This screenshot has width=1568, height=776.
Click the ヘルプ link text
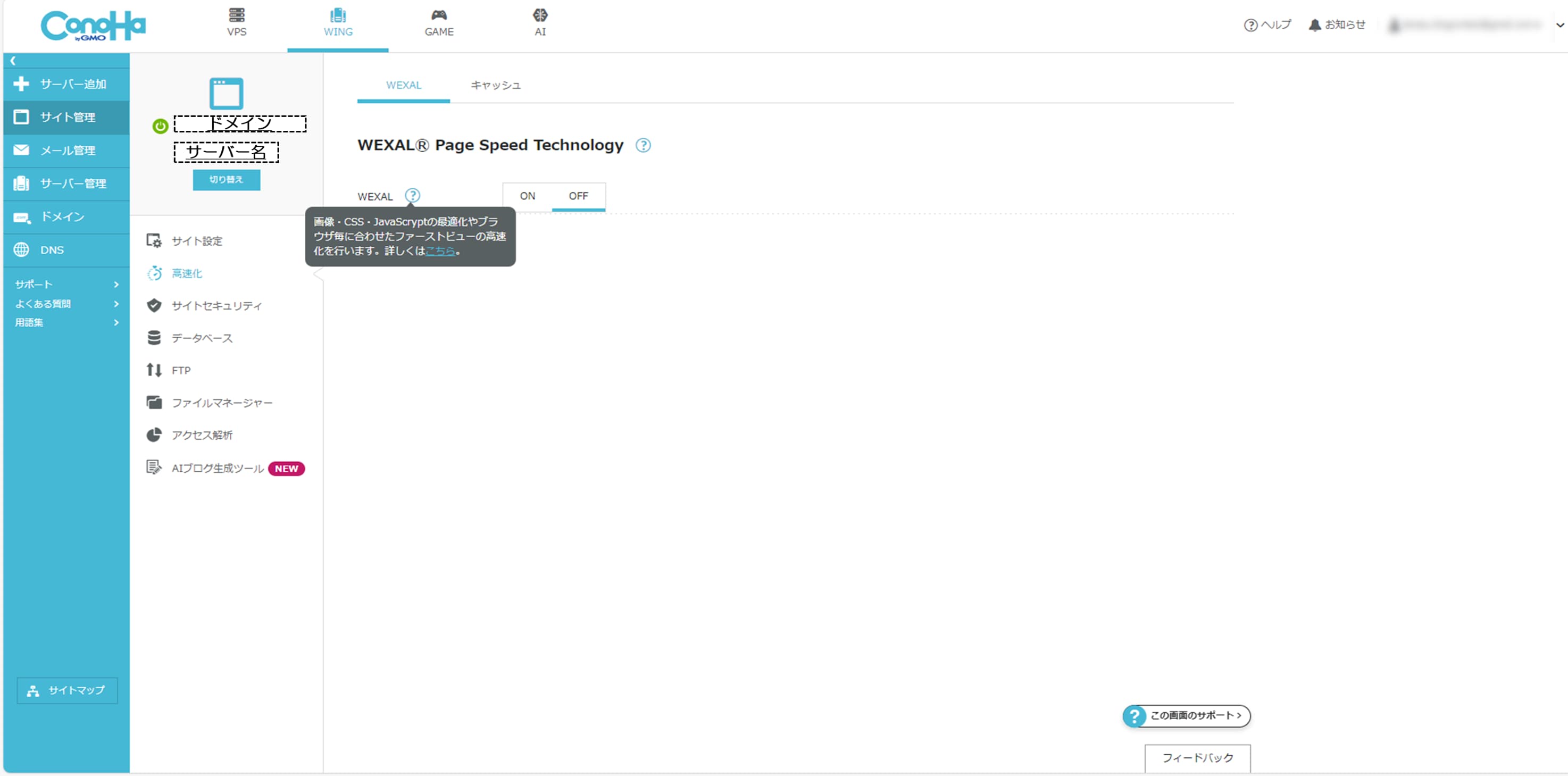pyautogui.click(x=1276, y=25)
